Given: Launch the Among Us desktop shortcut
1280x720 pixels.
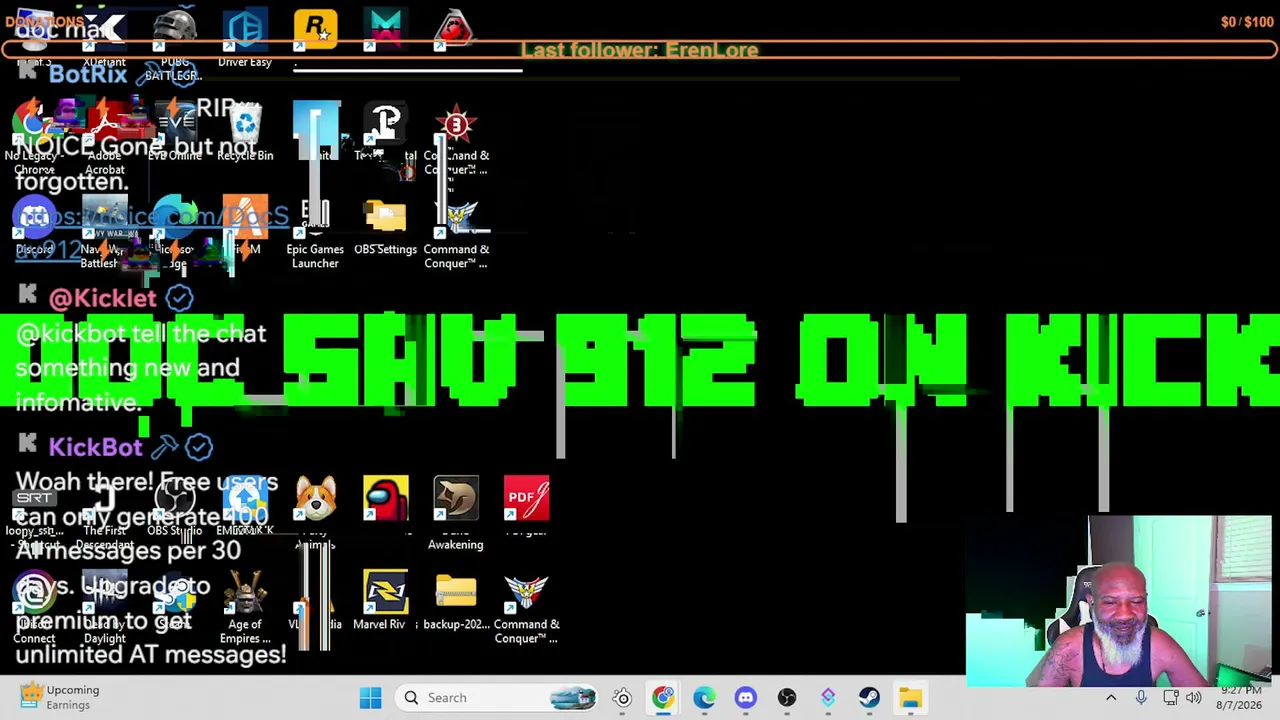Looking at the screenshot, I should point(385,500).
